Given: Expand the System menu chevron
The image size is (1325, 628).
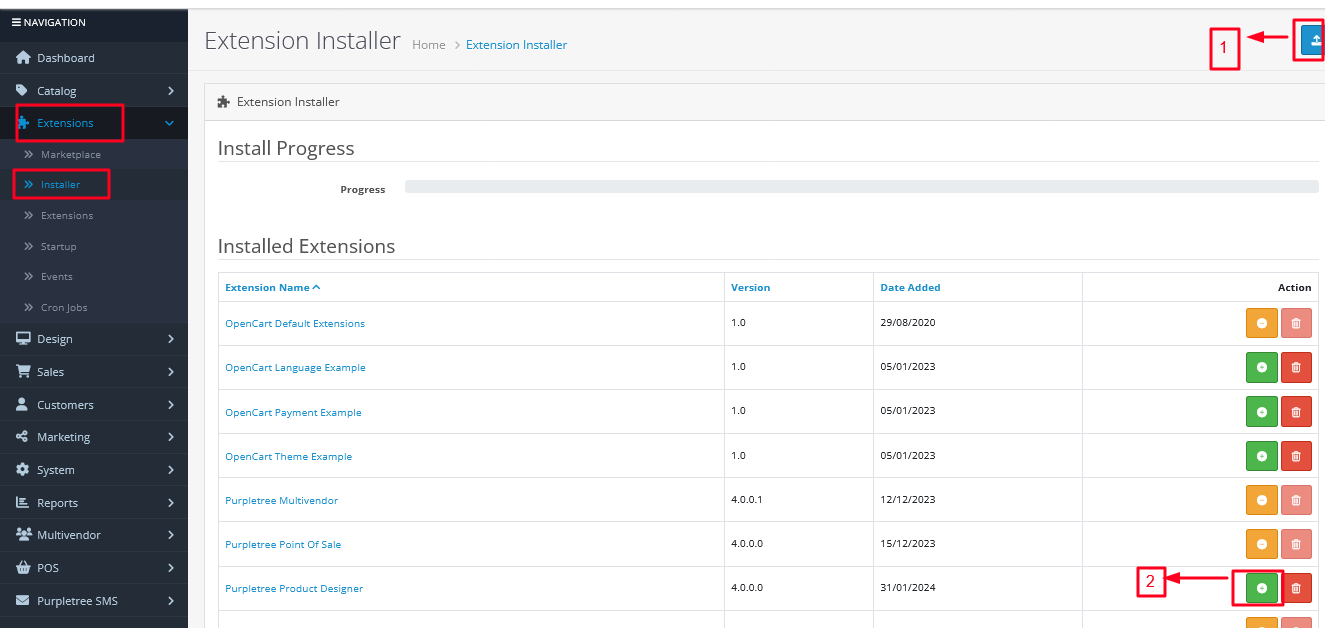Looking at the screenshot, I should click(171, 470).
